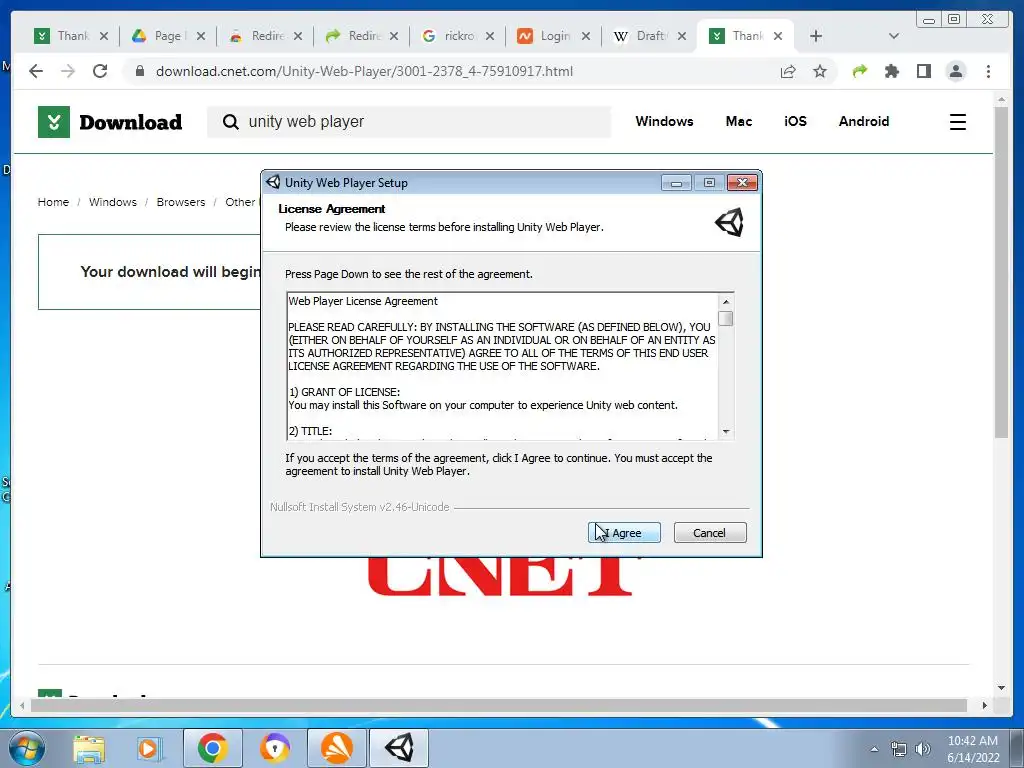Go to Home breadcrumb
1024x768 pixels.
tap(53, 202)
